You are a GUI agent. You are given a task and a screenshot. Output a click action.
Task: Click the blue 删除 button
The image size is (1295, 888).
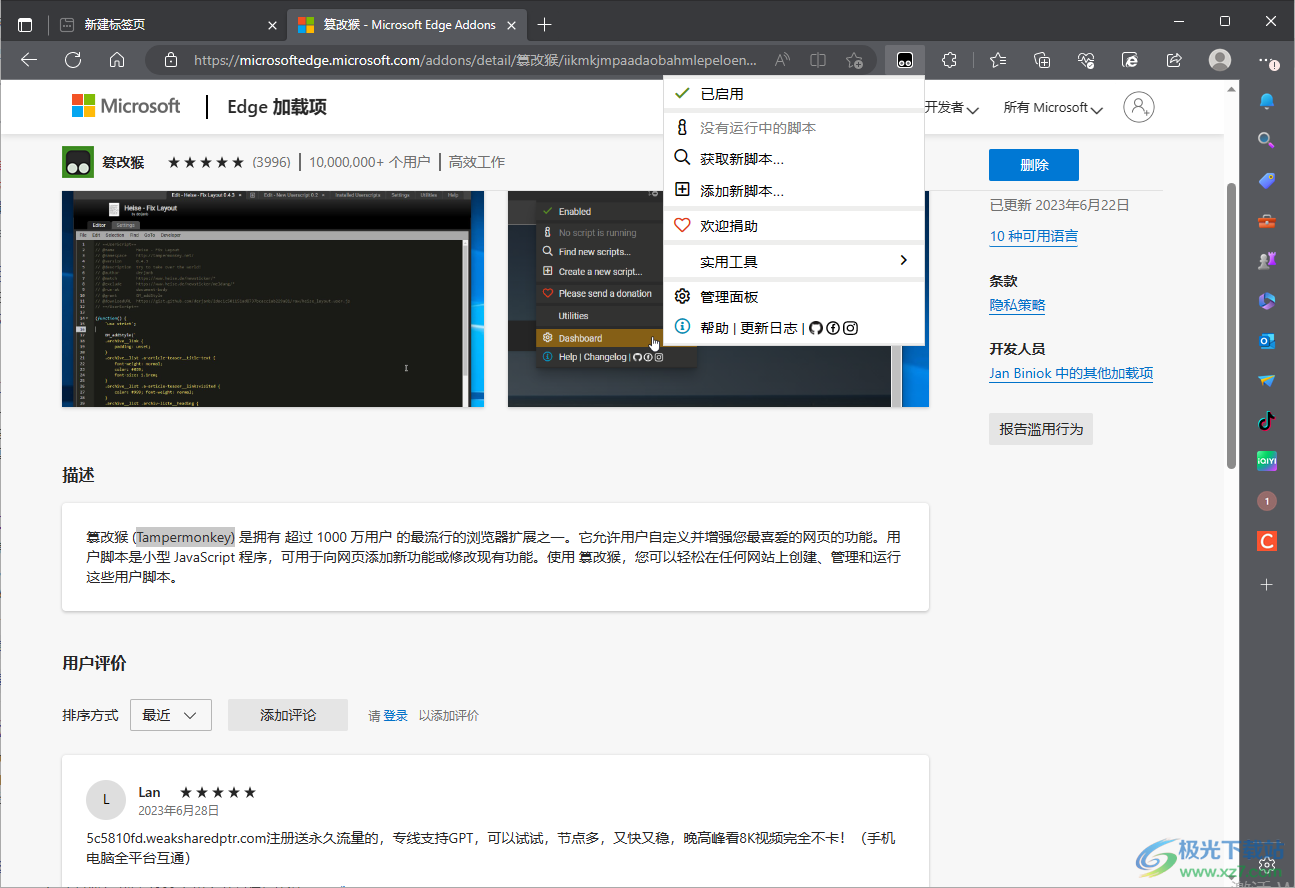[1034, 165]
